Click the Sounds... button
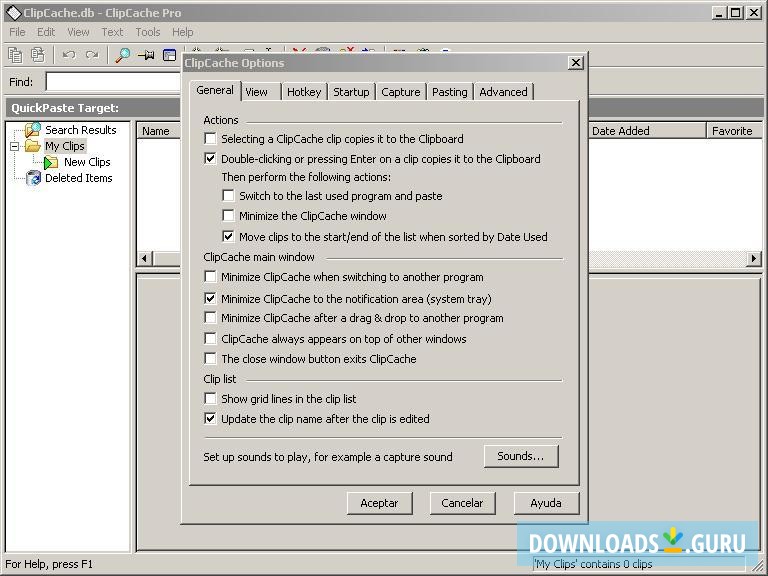This screenshot has width=768, height=576. [521, 456]
